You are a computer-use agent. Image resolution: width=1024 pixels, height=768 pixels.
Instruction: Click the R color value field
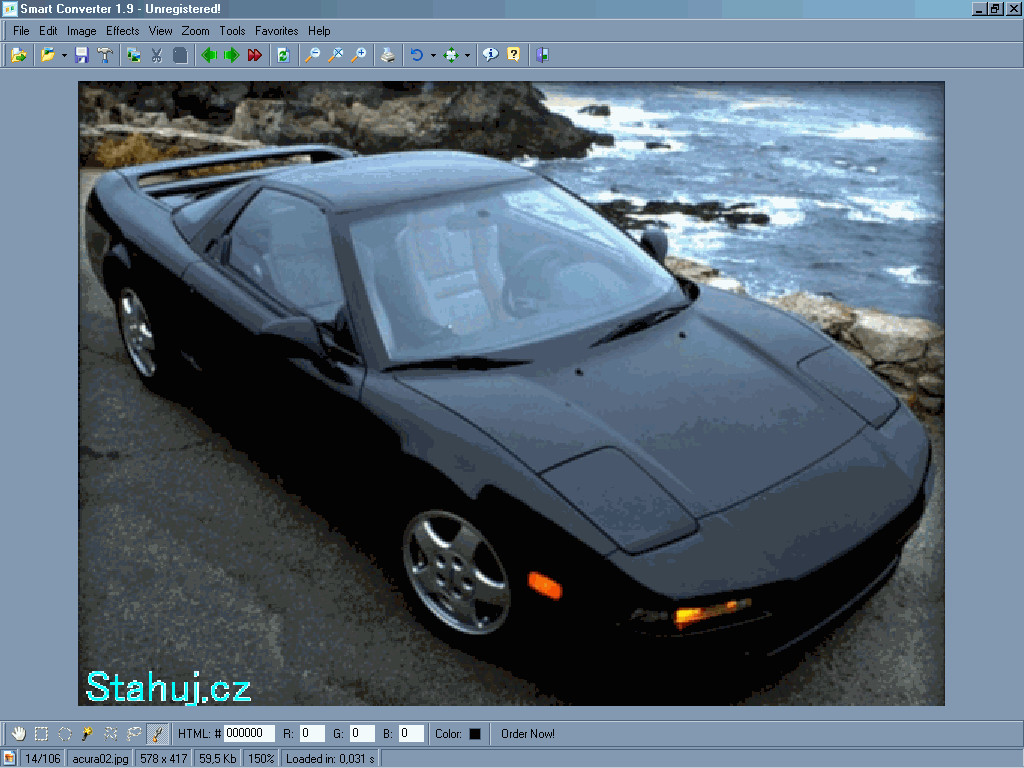pyautogui.click(x=312, y=733)
